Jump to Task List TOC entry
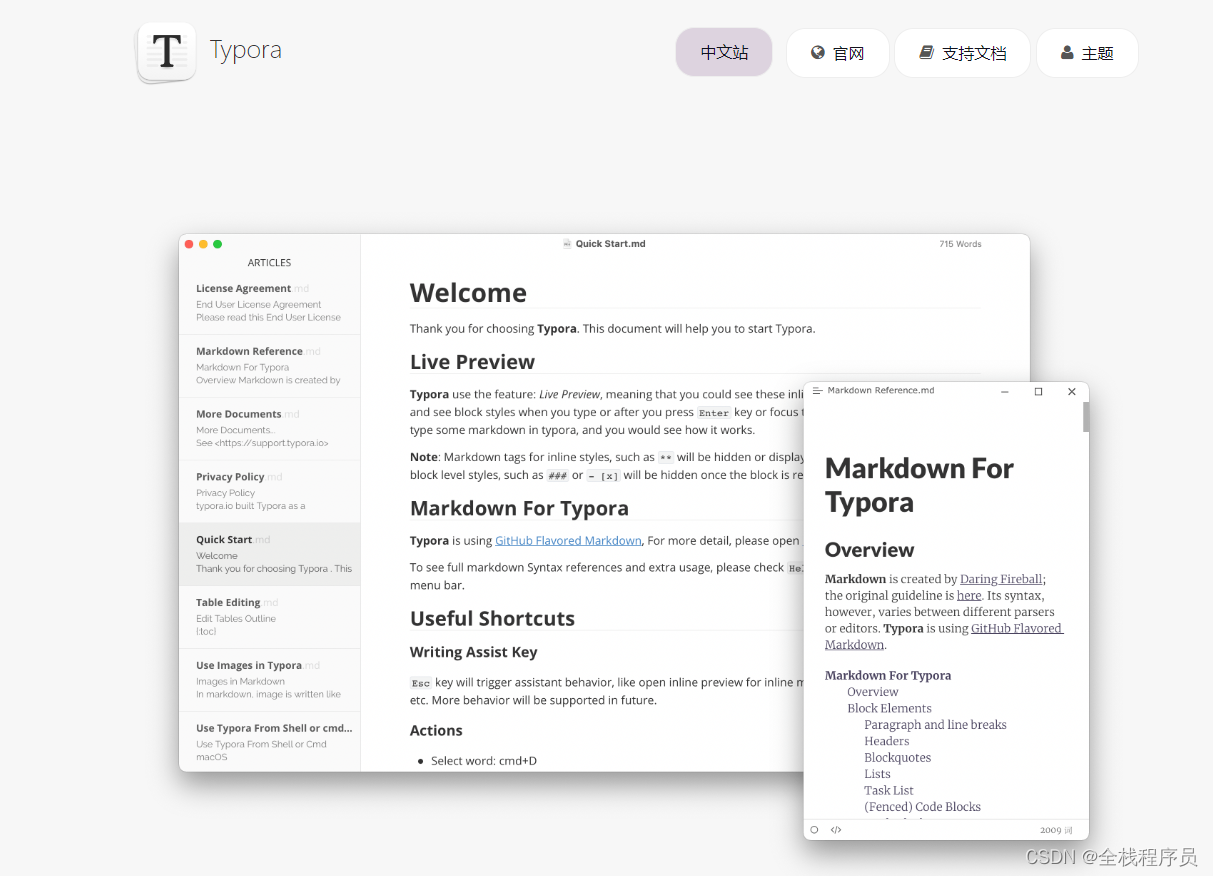The width and height of the screenshot is (1213, 876). 889,790
